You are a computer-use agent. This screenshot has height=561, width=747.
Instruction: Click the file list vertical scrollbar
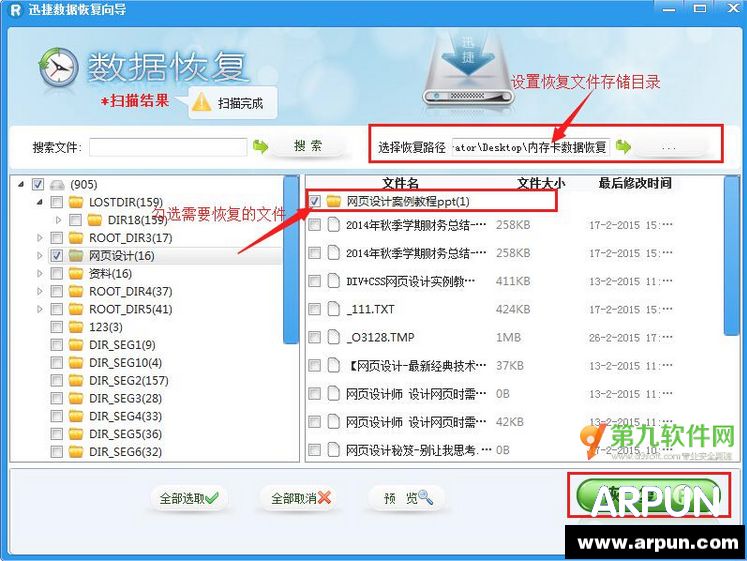click(731, 255)
